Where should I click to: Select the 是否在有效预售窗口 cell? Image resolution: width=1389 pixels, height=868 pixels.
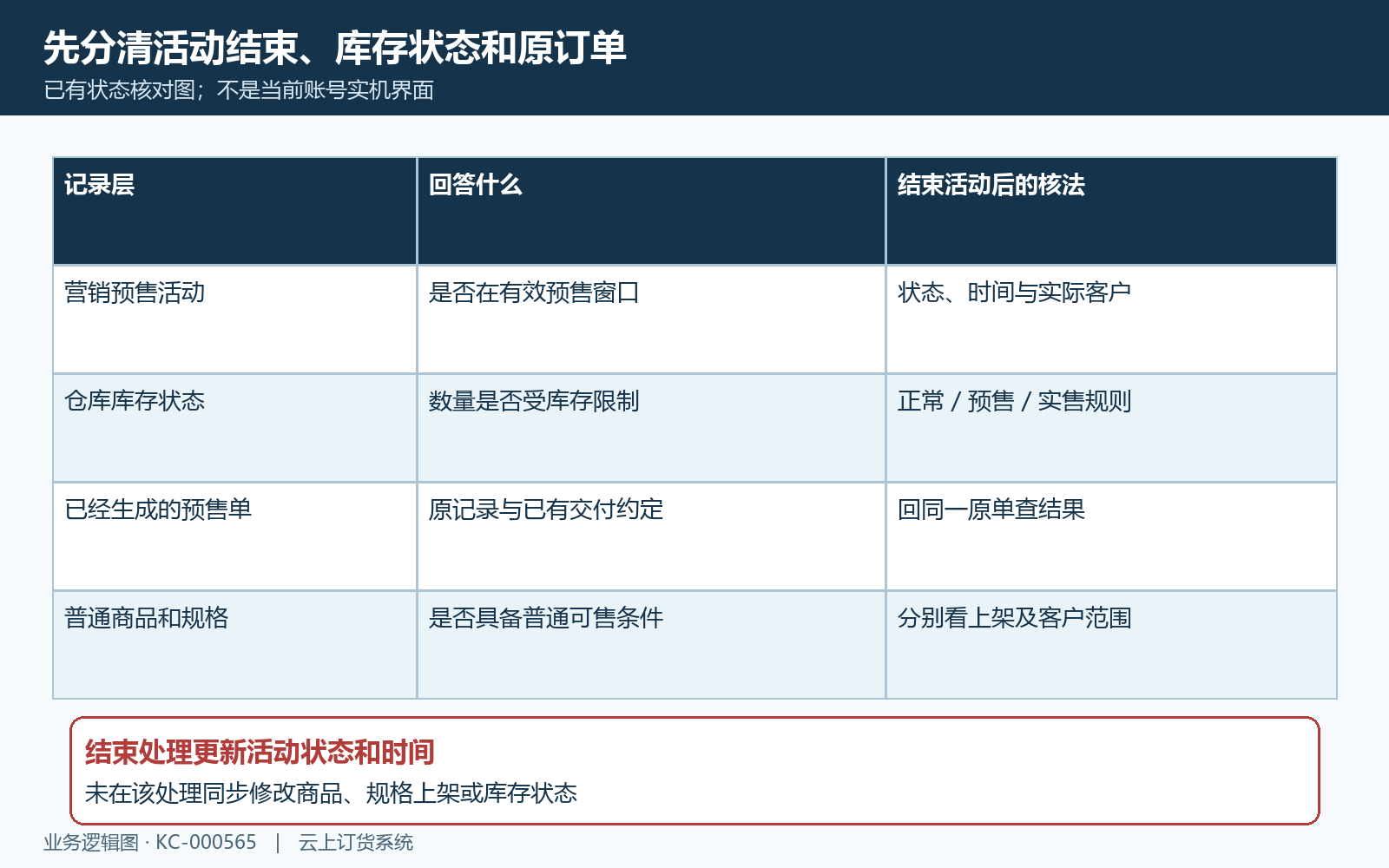tap(651, 319)
